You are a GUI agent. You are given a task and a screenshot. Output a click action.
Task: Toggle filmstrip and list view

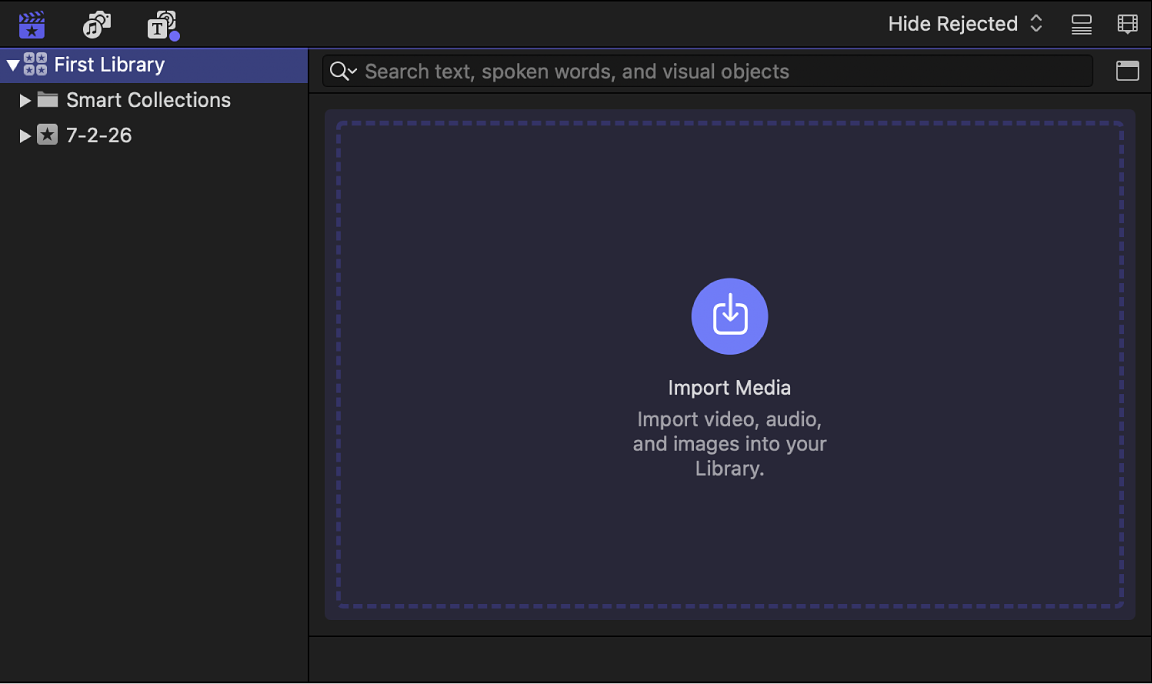pos(1081,25)
